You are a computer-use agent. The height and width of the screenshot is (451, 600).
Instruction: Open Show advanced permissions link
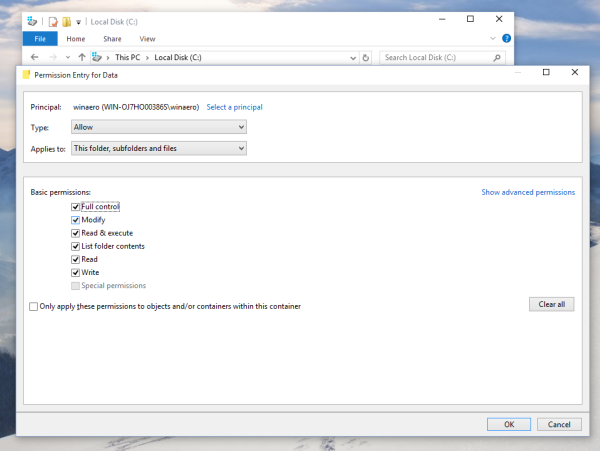(528, 192)
